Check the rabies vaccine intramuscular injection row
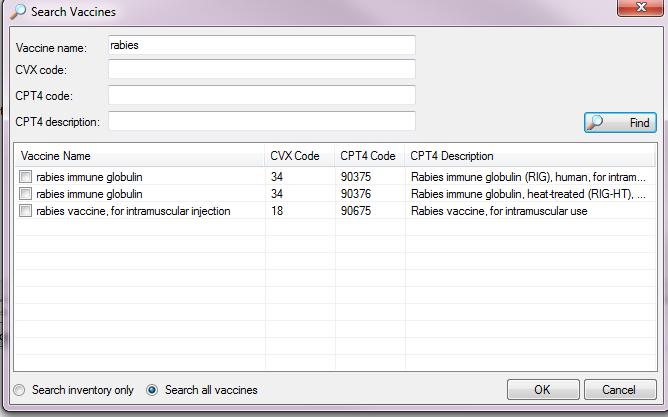 pos(26,210)
